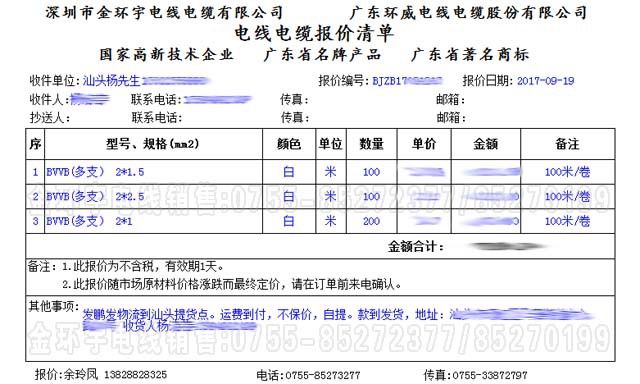Click the 单价 column header
640x384 pixels.
pyautogui.click(x=424, y=144)
